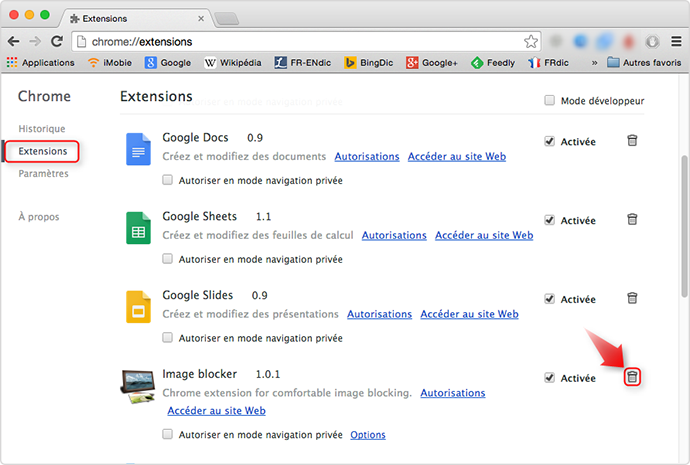Open the FRdic bookmark

coord(548,62)
